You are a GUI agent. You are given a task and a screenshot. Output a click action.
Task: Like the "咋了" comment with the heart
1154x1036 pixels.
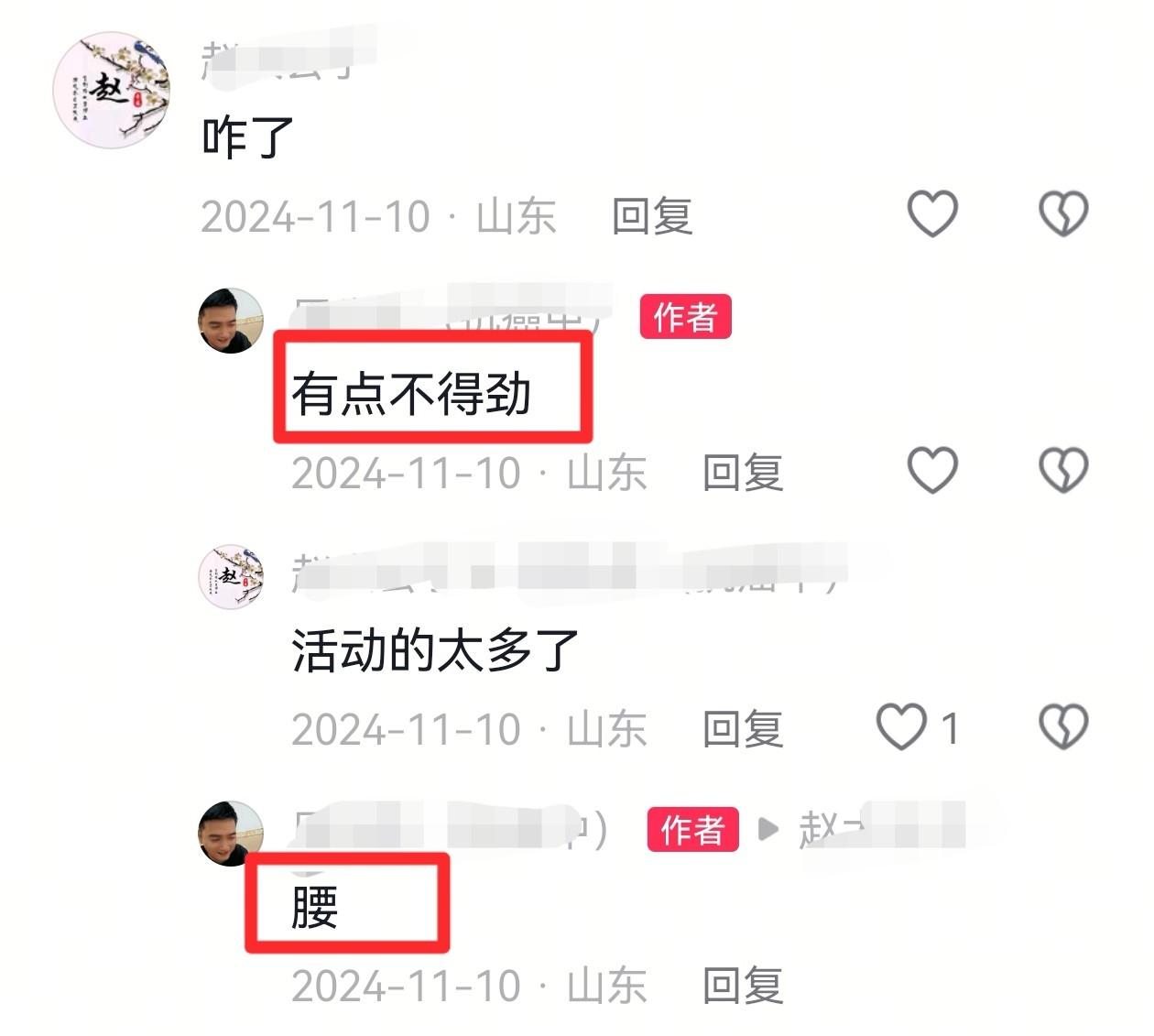coord(932,214)
